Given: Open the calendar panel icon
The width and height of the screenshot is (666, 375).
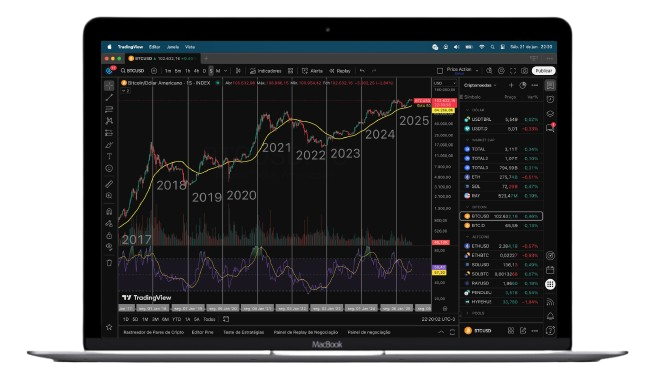Looking at the screenshot, I should tap(550, 270).
